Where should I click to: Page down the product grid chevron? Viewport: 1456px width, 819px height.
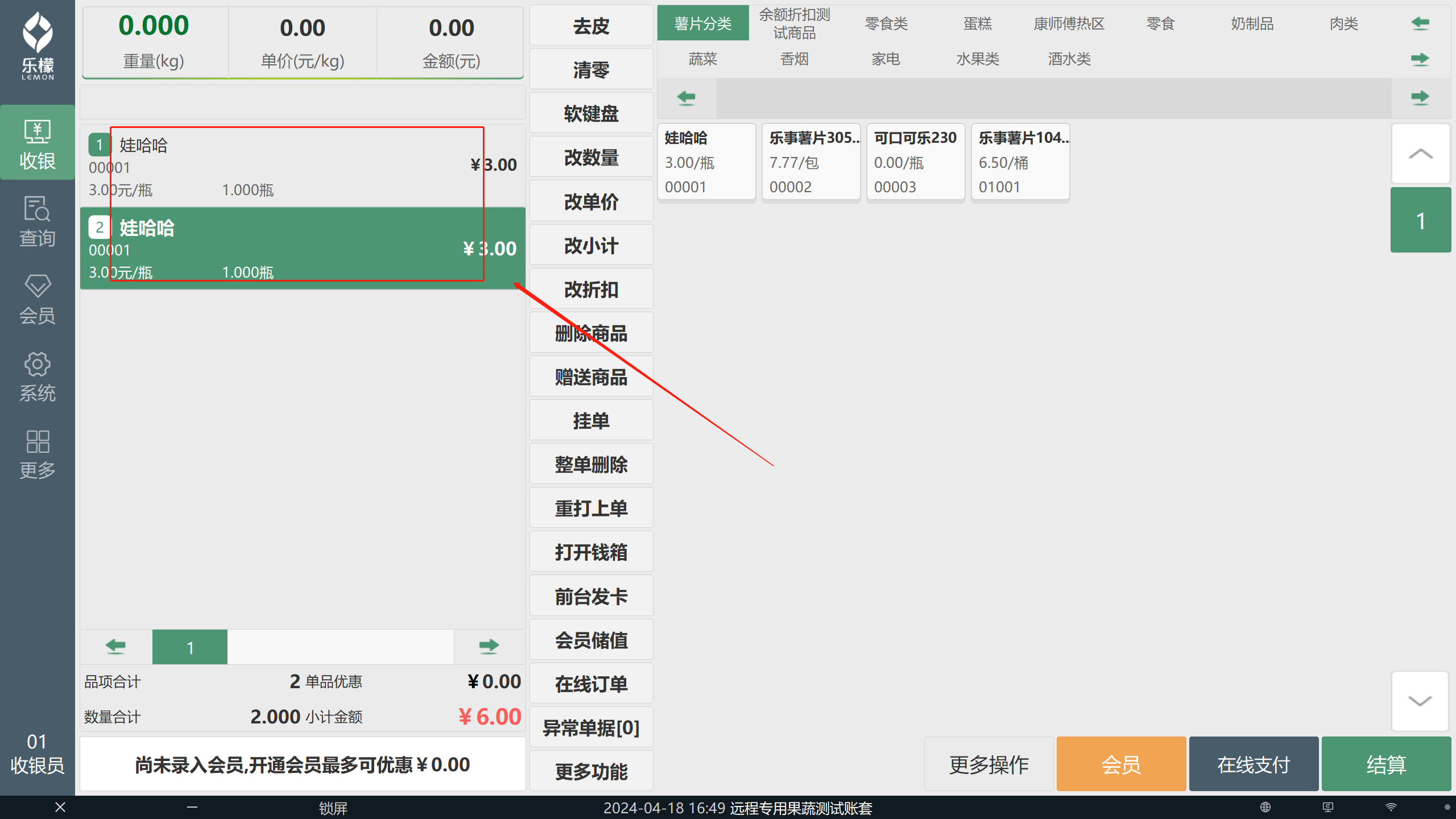1420,701
